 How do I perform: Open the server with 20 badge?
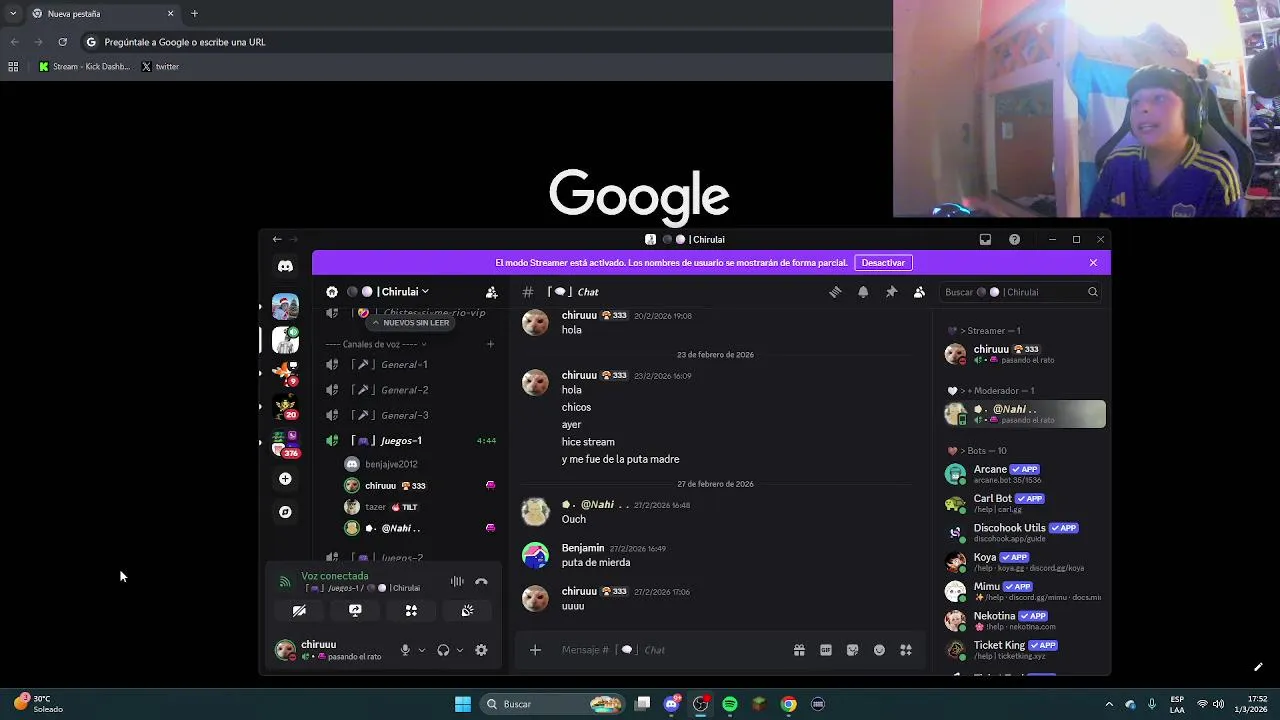click(x=285, y=407)
